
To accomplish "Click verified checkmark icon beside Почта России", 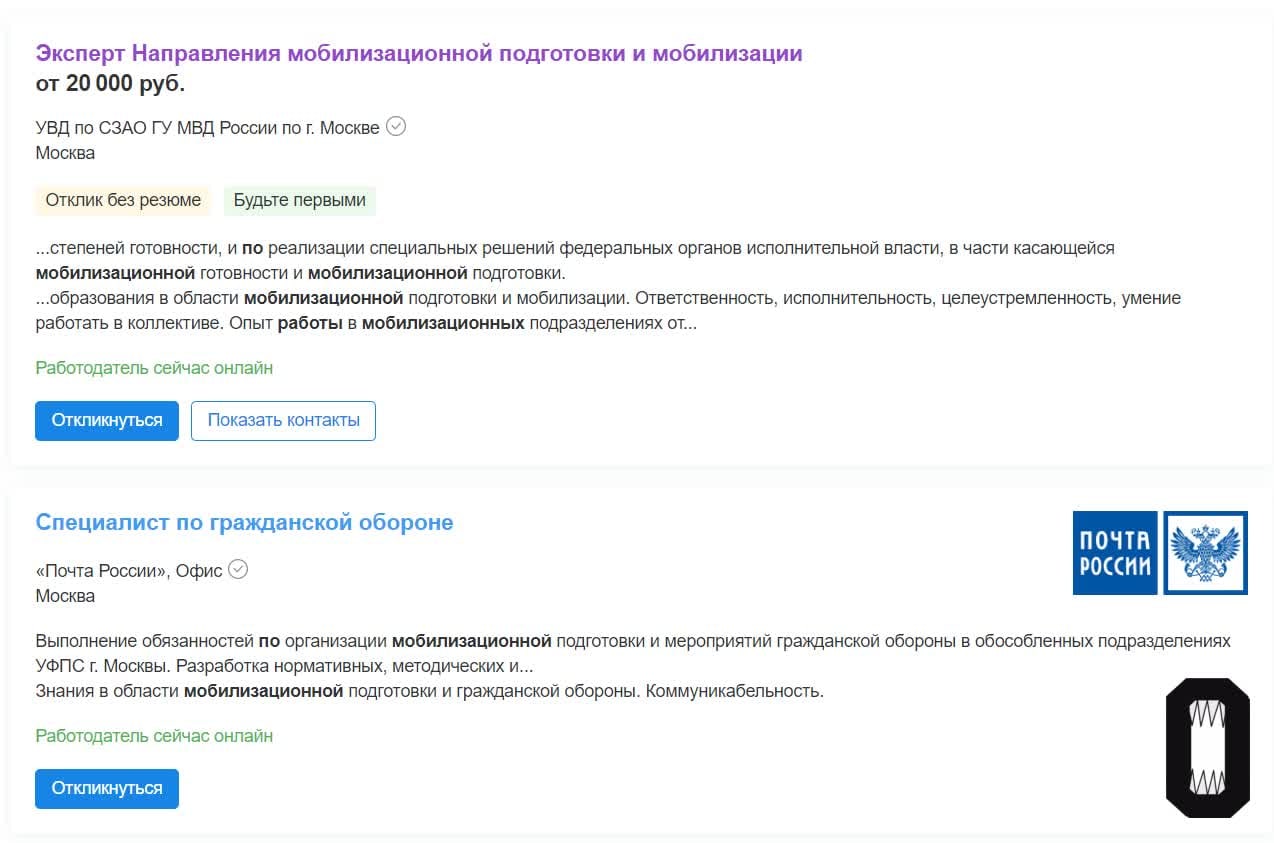I will tap(238, 570).
